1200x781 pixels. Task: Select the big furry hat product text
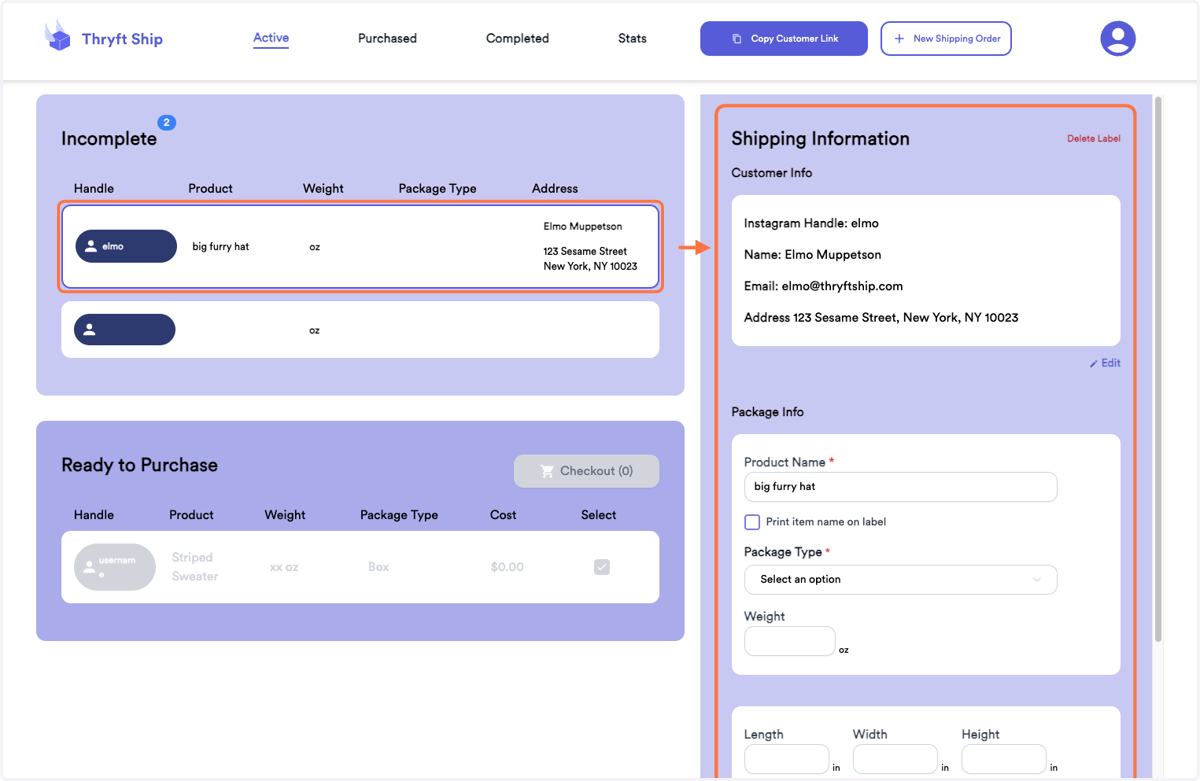(x=221, y=247)
